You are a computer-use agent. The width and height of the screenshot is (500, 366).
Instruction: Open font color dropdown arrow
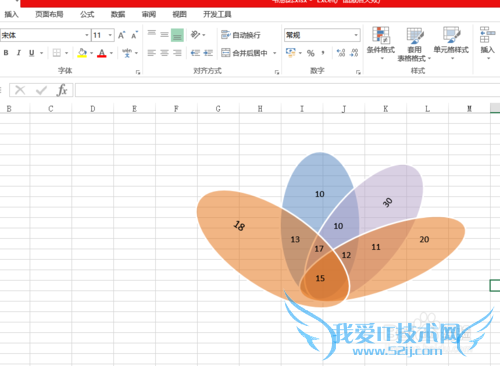111,53
